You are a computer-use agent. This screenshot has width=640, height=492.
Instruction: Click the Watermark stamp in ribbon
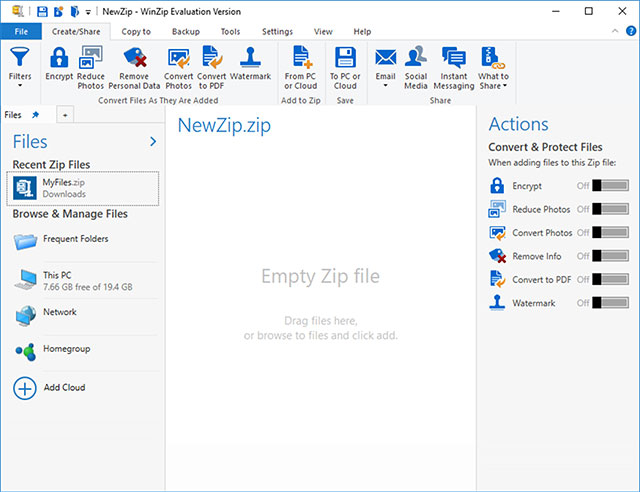250,64
